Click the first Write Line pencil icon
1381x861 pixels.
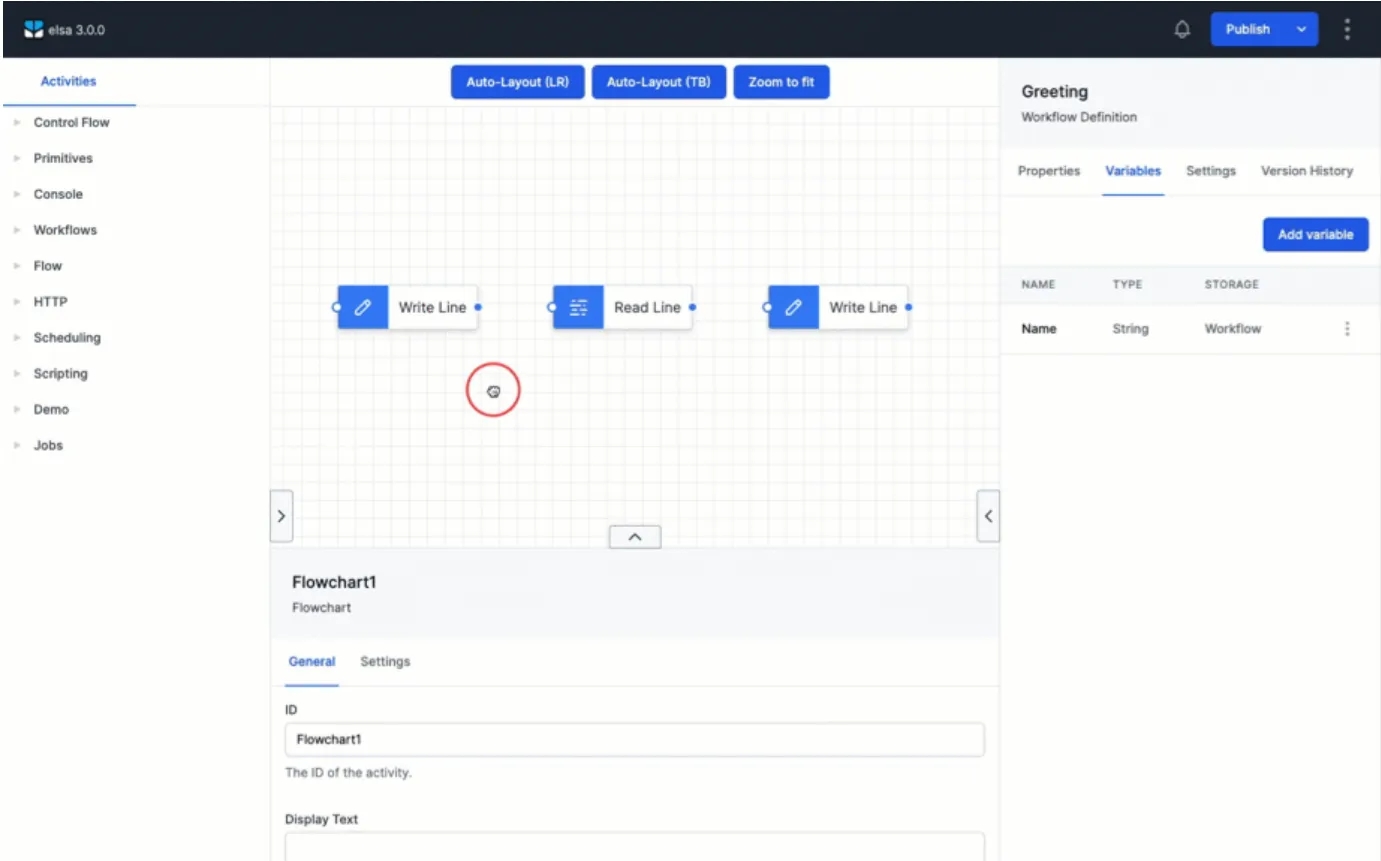tap(363, 307)
